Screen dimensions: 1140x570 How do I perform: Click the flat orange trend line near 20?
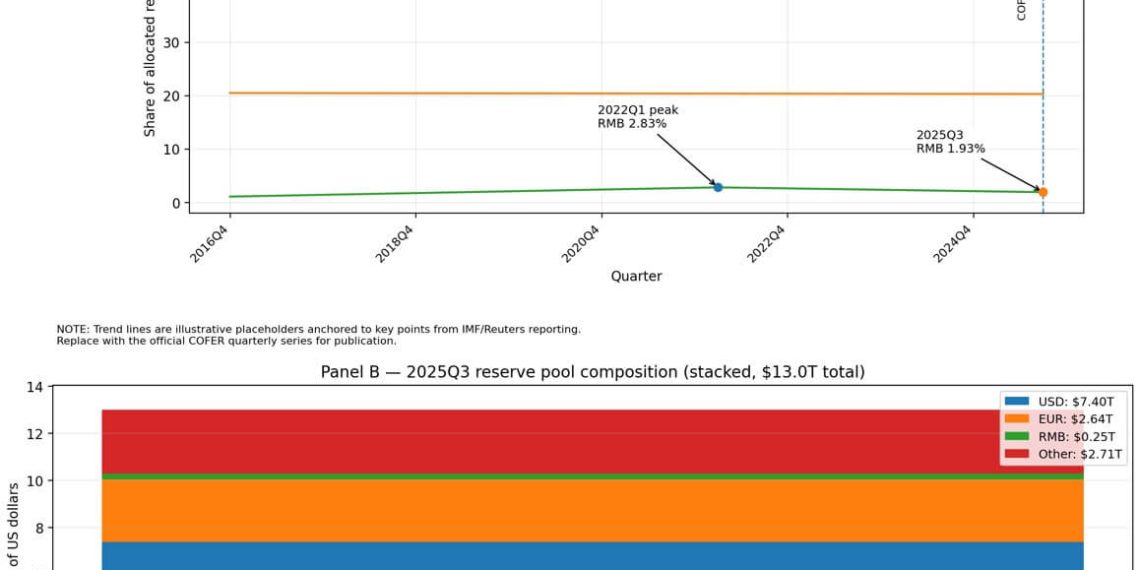(500, 93)
